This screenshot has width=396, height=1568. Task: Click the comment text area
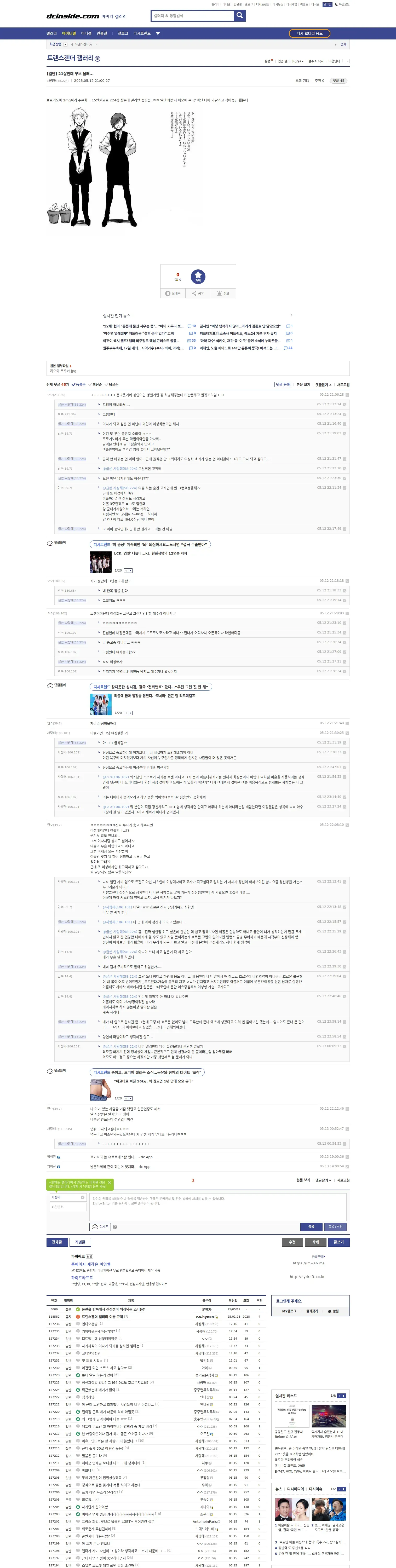[218, 1207]
